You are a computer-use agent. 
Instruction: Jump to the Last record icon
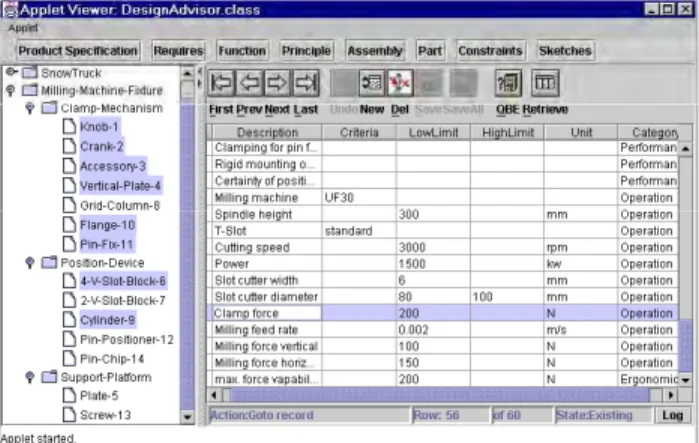(x=306, y=83)
